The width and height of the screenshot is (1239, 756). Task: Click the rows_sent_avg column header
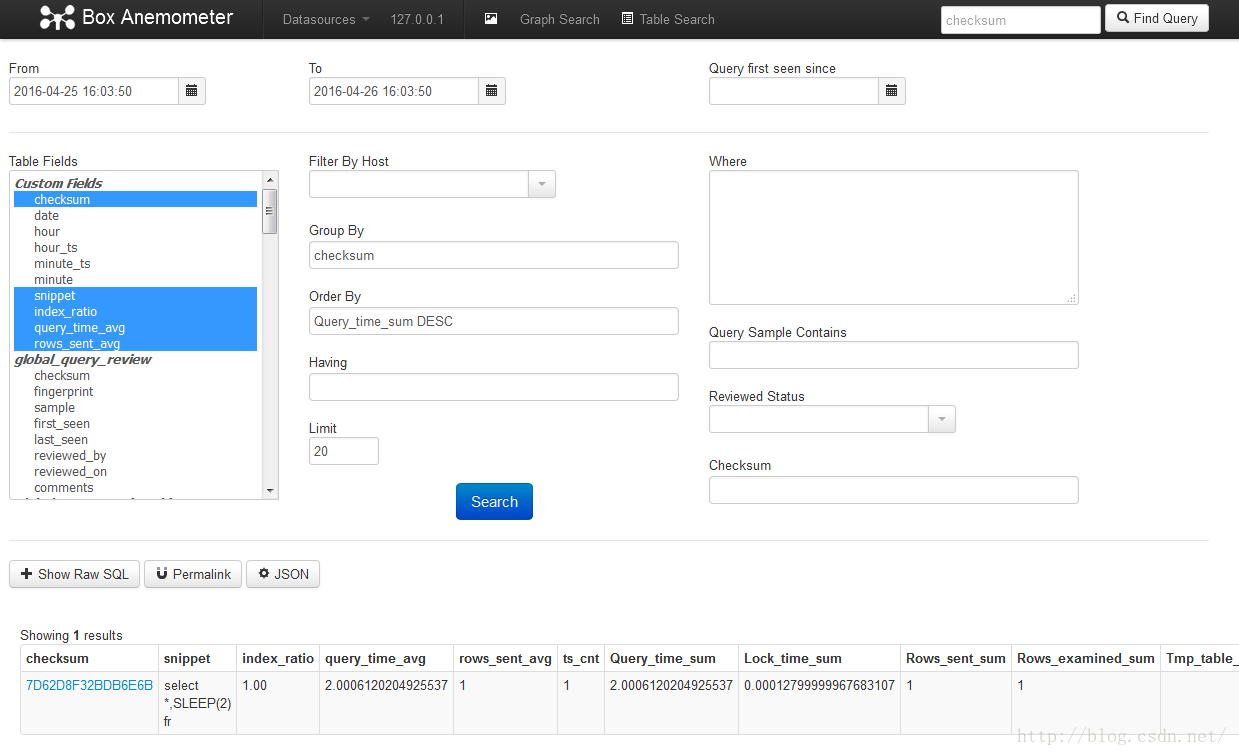pyautogui.click(x=505, y=659)
